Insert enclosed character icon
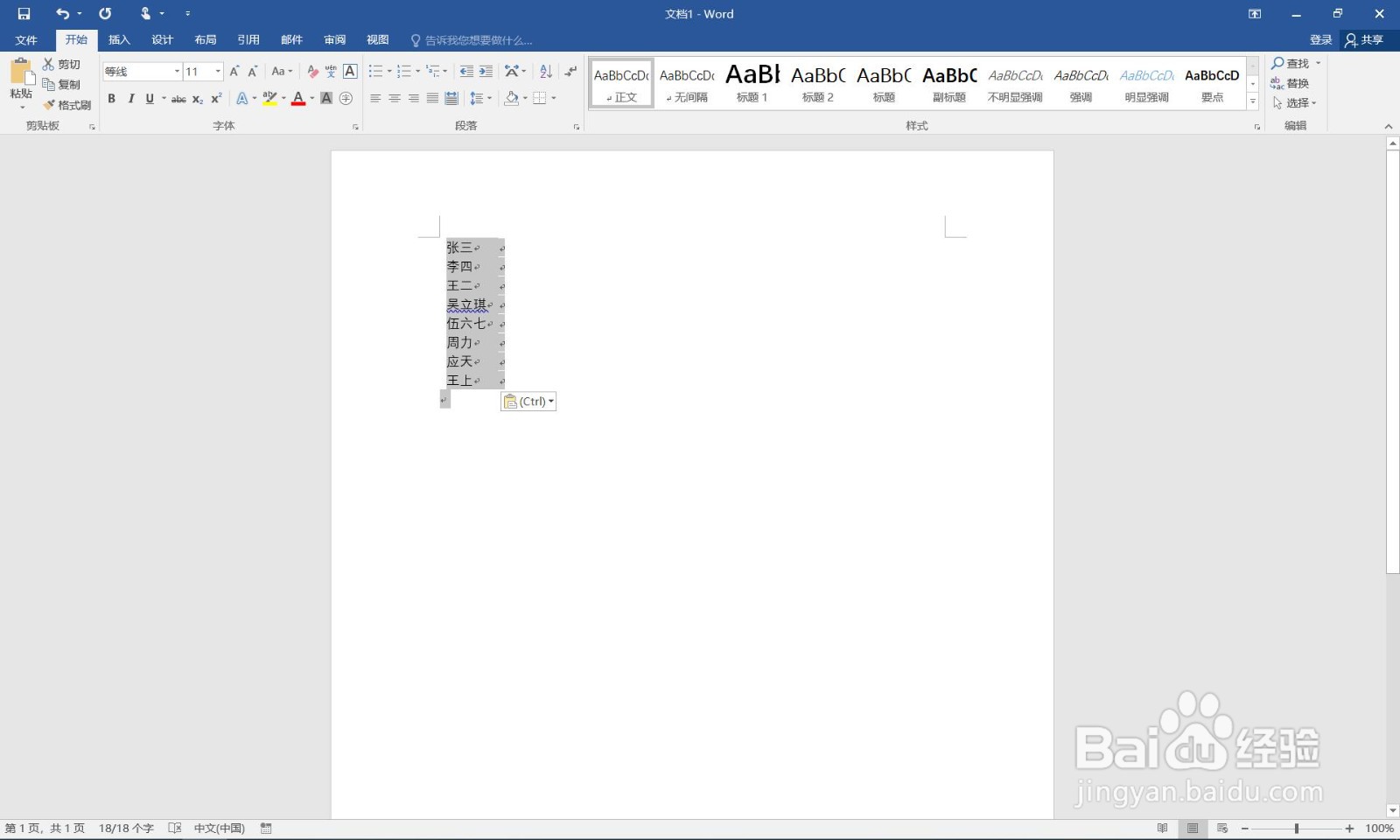This screenshot has height=840, width=1400. pyautogui.click(x=346, y=99)
